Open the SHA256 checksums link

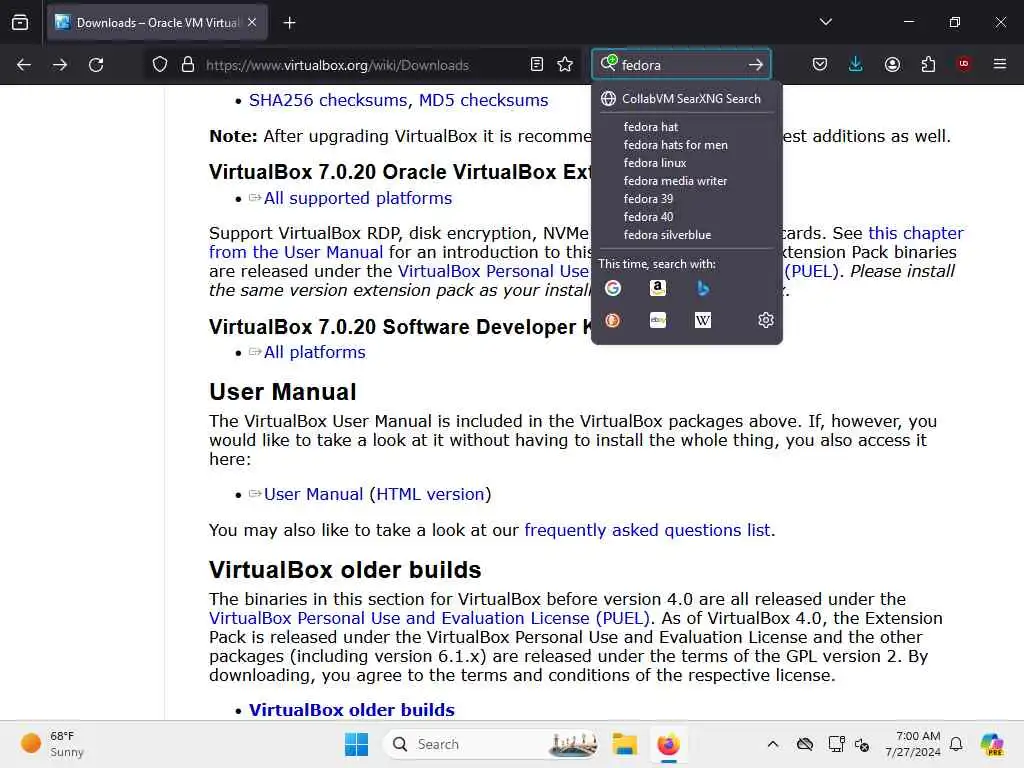pos(328,101)
